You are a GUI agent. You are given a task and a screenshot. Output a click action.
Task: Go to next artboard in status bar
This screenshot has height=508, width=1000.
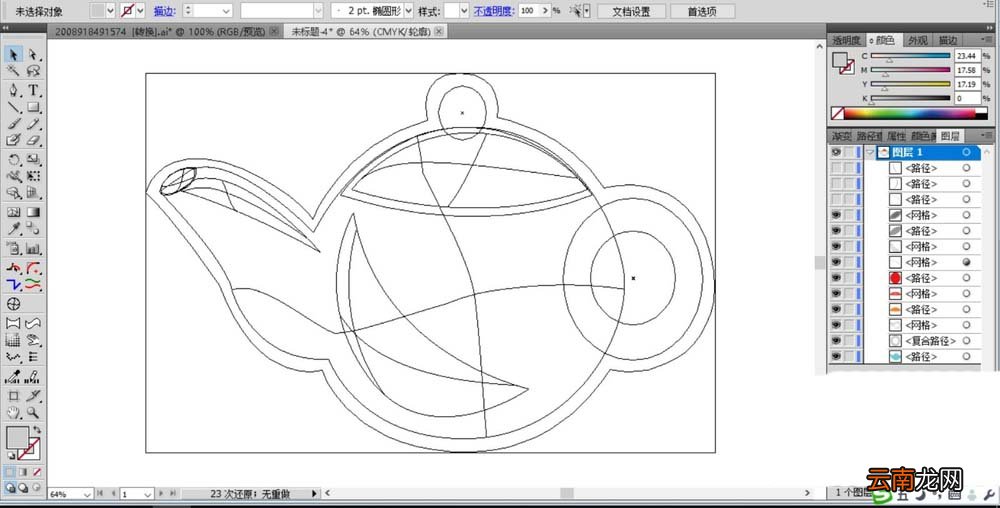coord(161,493)
